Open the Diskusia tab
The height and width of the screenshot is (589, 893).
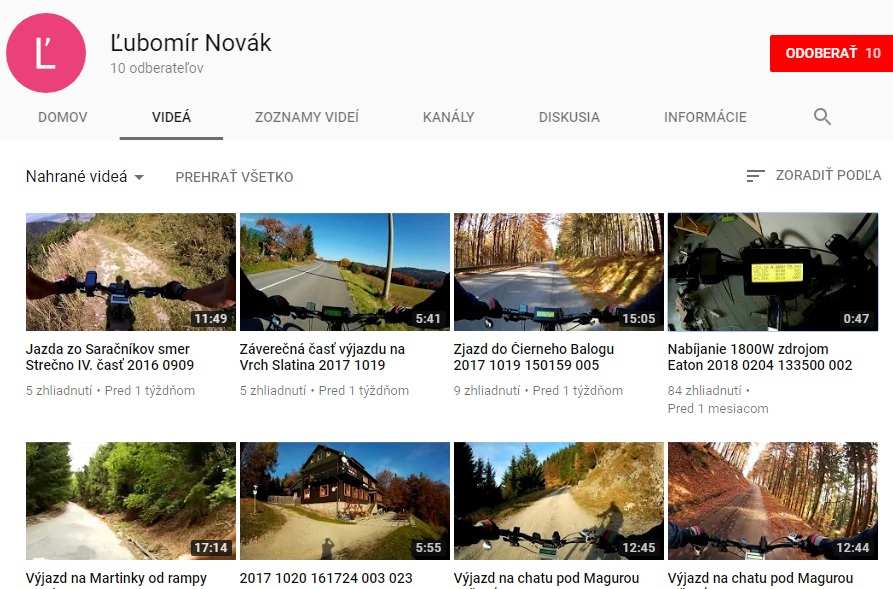(569, 117)
